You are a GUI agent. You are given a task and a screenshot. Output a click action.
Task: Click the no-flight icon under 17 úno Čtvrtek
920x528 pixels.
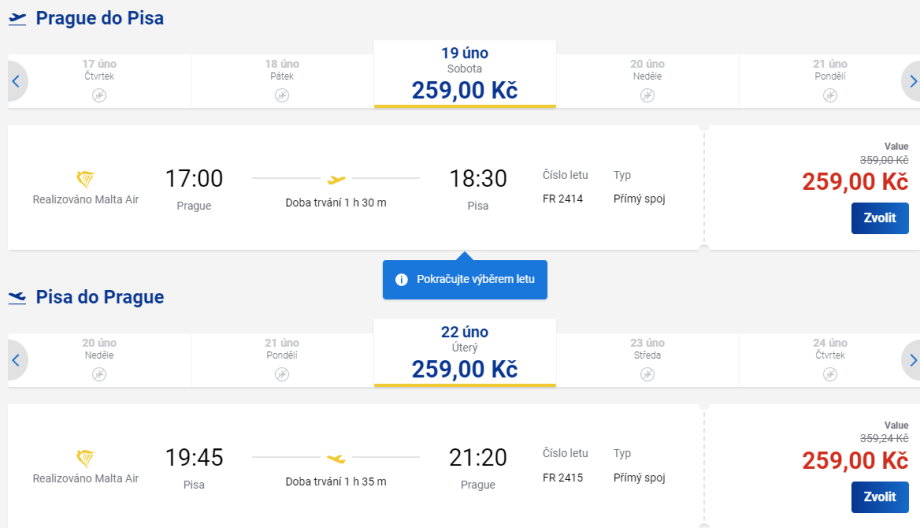click(99, 95)
